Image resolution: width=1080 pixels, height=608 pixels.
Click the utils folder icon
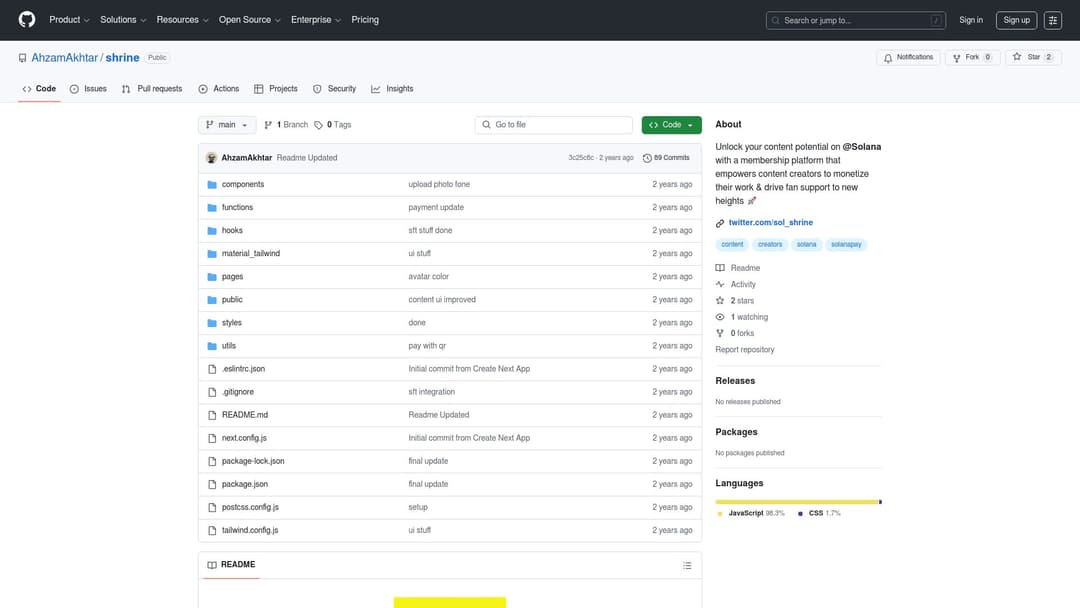click(x=212, y=346)
